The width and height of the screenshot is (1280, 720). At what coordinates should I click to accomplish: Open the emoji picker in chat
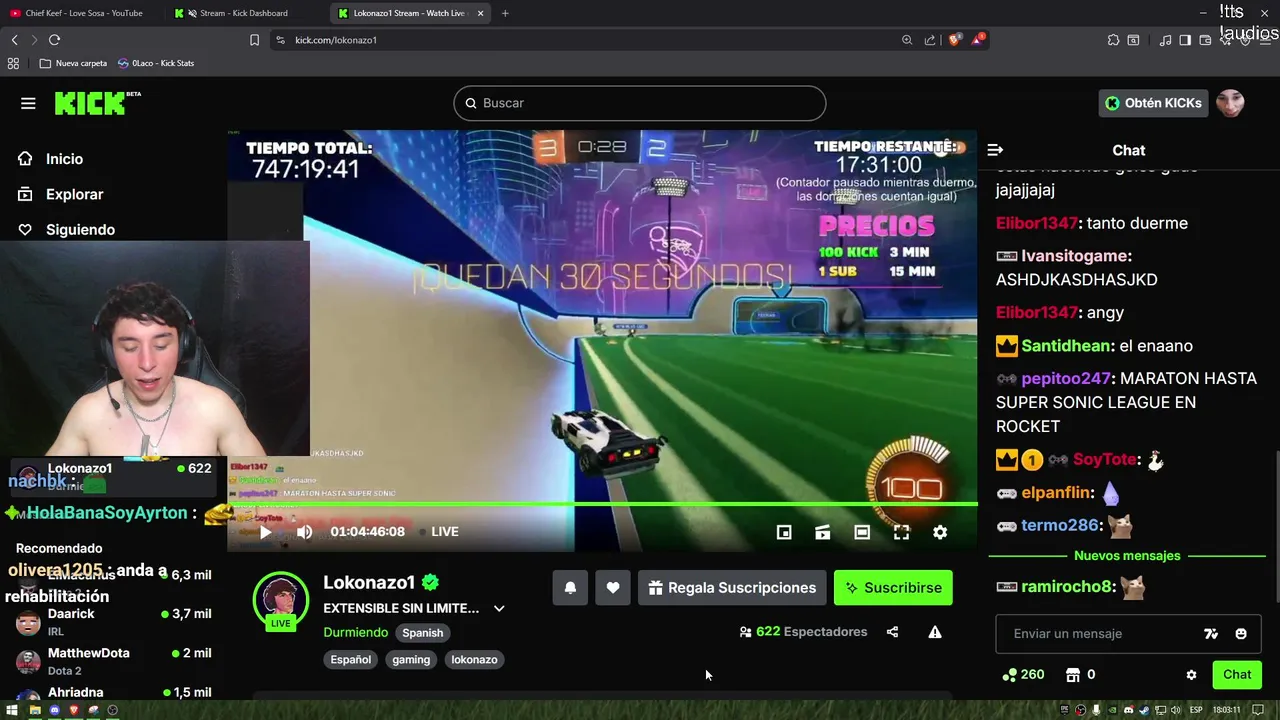click(x=1241, y=634)
